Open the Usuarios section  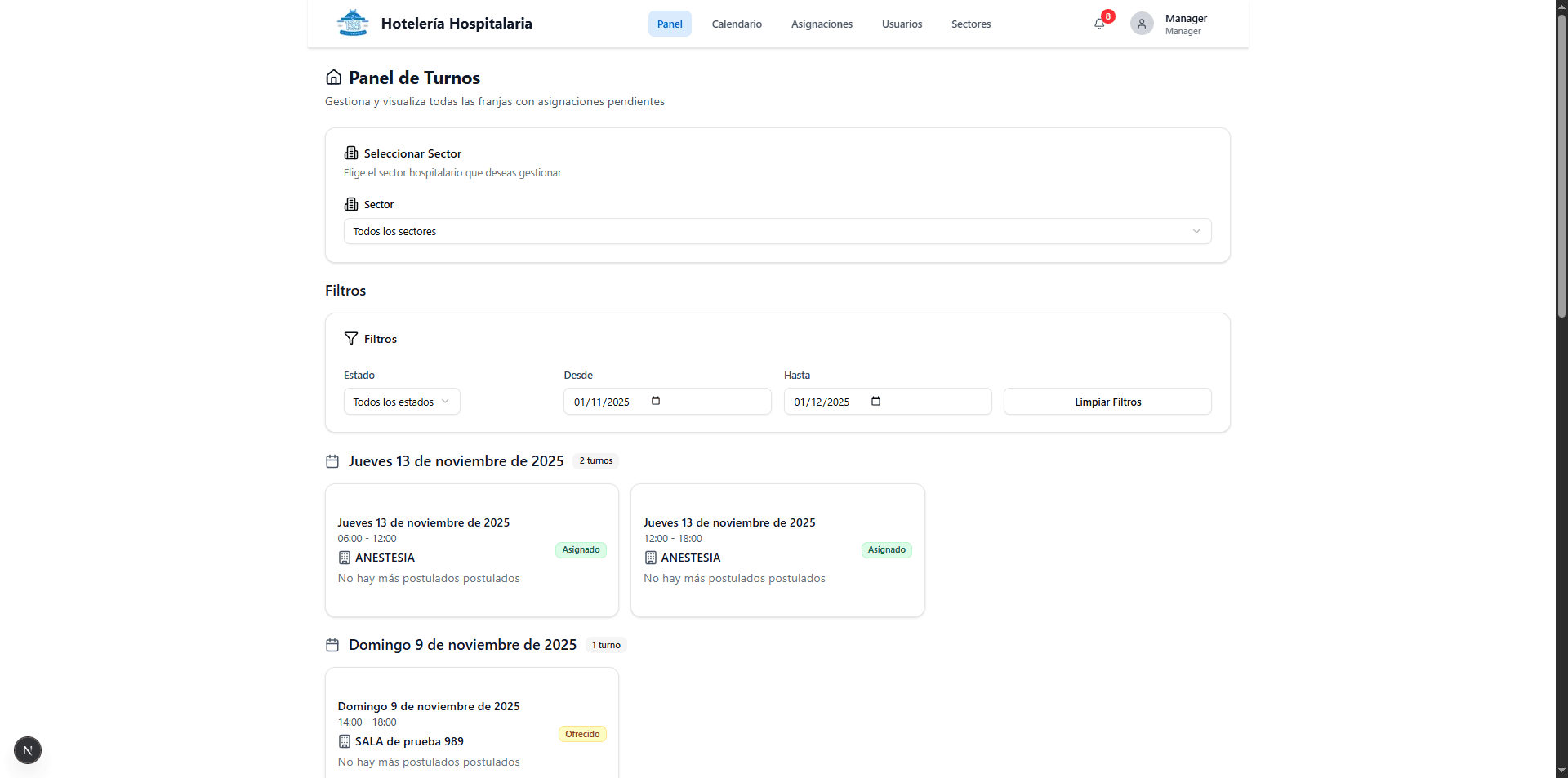[x=901, y=24]
